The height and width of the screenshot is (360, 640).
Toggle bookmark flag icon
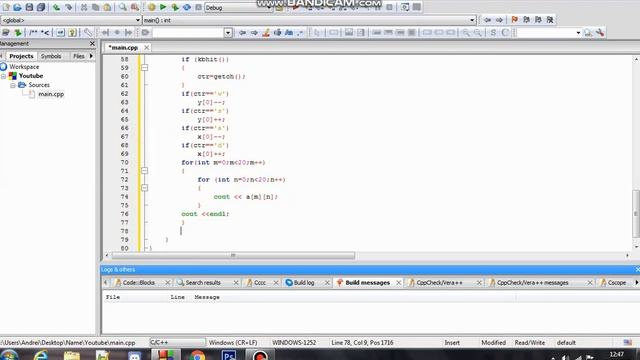click(x=514, y=20)
